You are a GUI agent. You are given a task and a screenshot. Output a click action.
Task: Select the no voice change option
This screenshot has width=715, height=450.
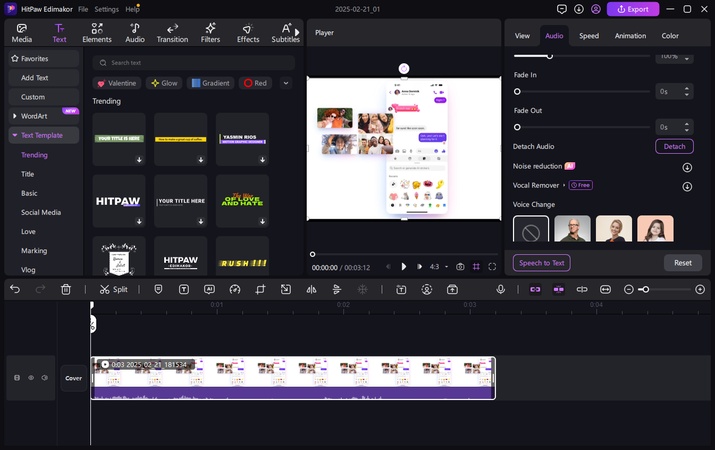[x=531, y=229]
